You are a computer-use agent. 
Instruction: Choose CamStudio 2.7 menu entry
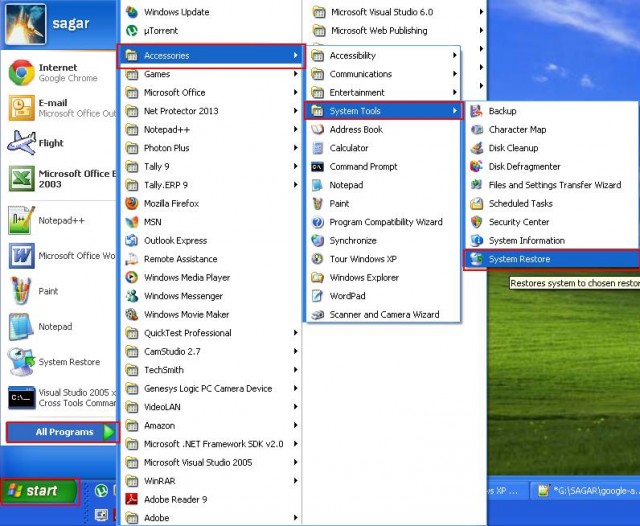(x=211, y=351)
